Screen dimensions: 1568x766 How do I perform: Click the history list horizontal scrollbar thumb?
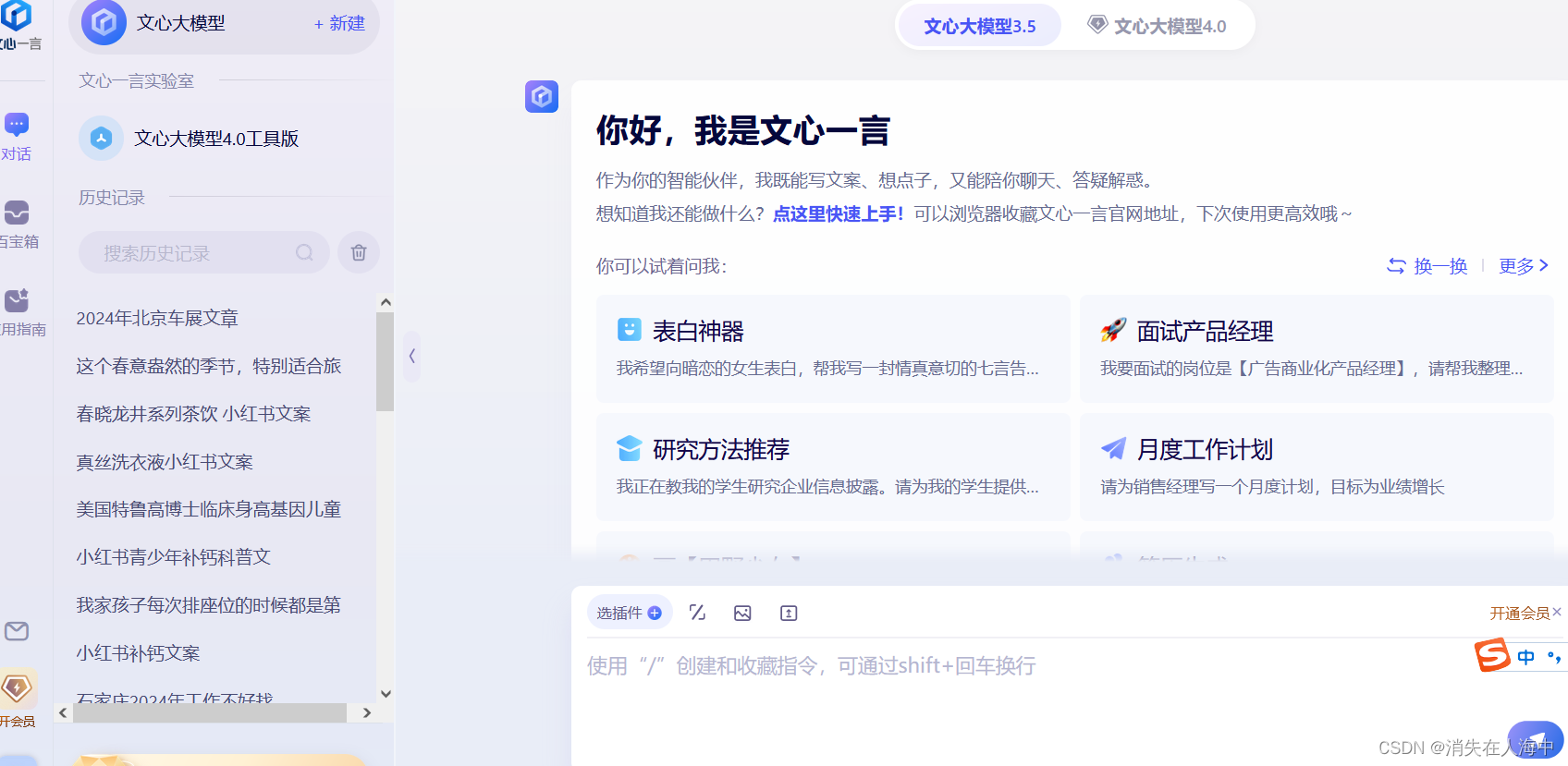[210, 713]
